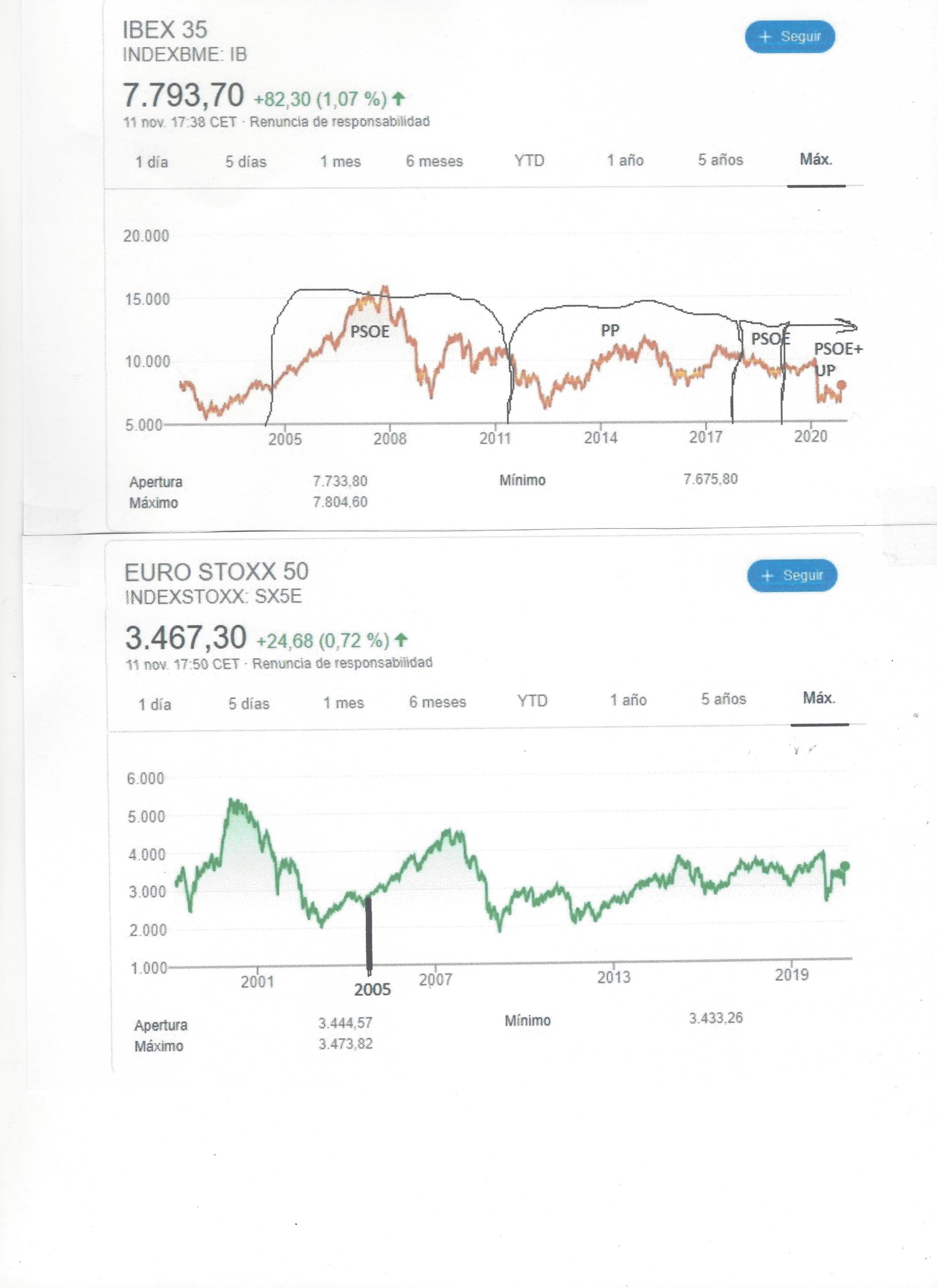Switch IBEX 35 chart to '1 mes'
Screen dimensions: 937x1288
pyautogui.click(x=340, y=162)
